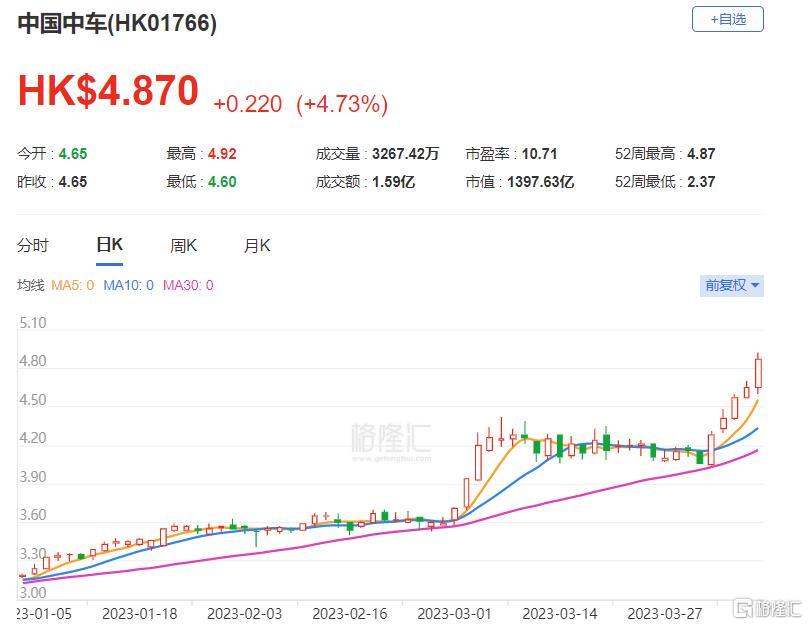The height and width of the screenshot is (625, 808).
Task: Click 昨收 value 4.65
Action: point(73,182)
